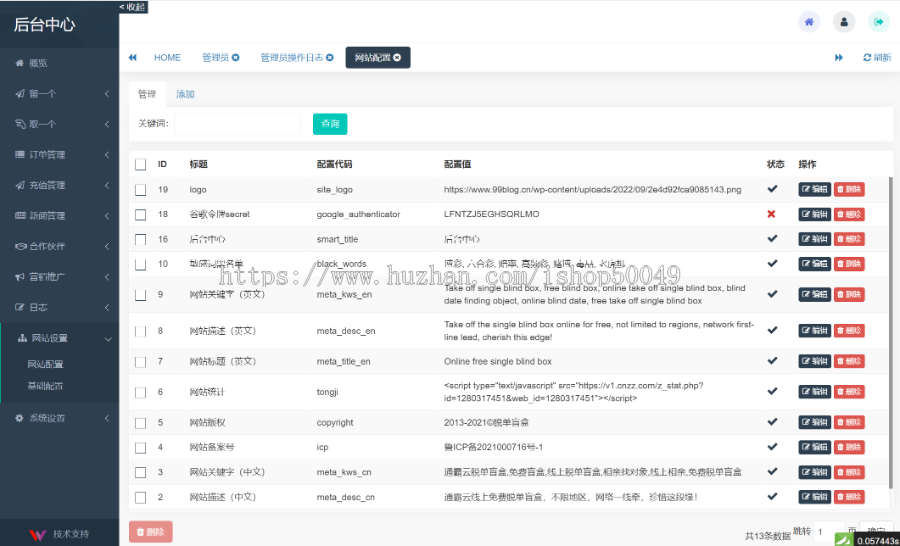Check the box for ID 9

coord(141,295)
